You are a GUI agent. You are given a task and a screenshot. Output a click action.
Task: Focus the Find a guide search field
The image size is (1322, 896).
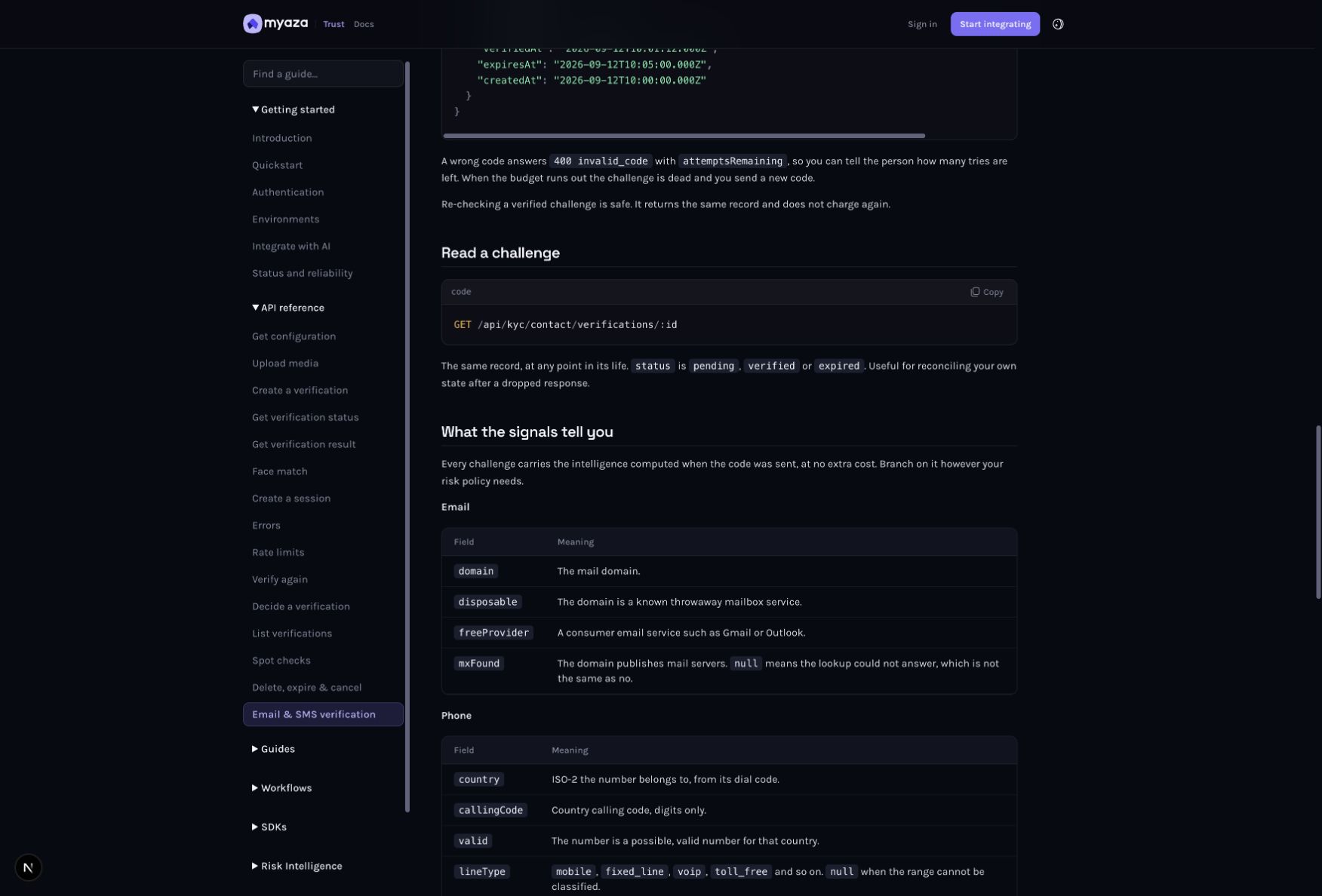(x=323, y=74)
